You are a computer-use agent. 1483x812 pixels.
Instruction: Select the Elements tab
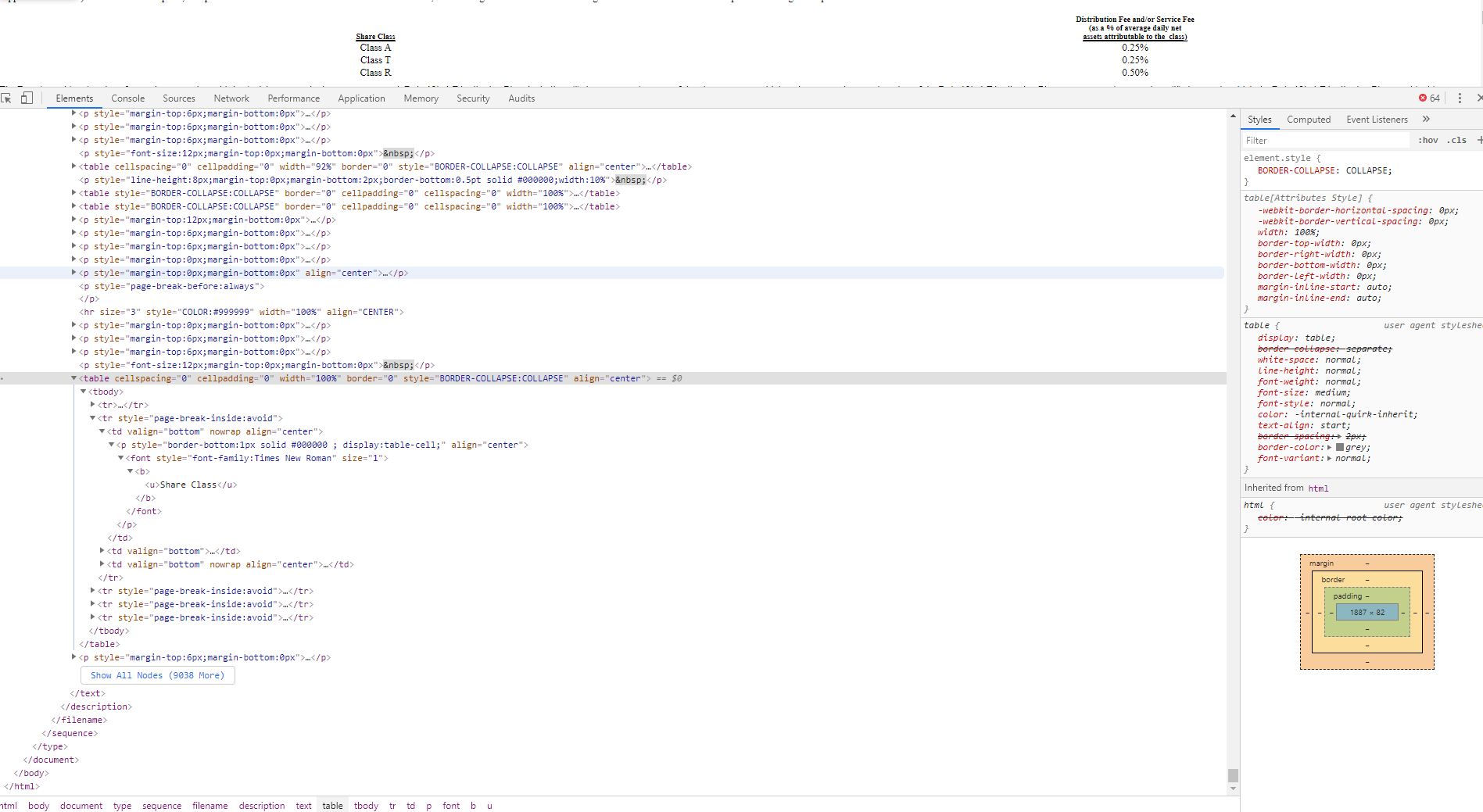[x=74, y=98]
